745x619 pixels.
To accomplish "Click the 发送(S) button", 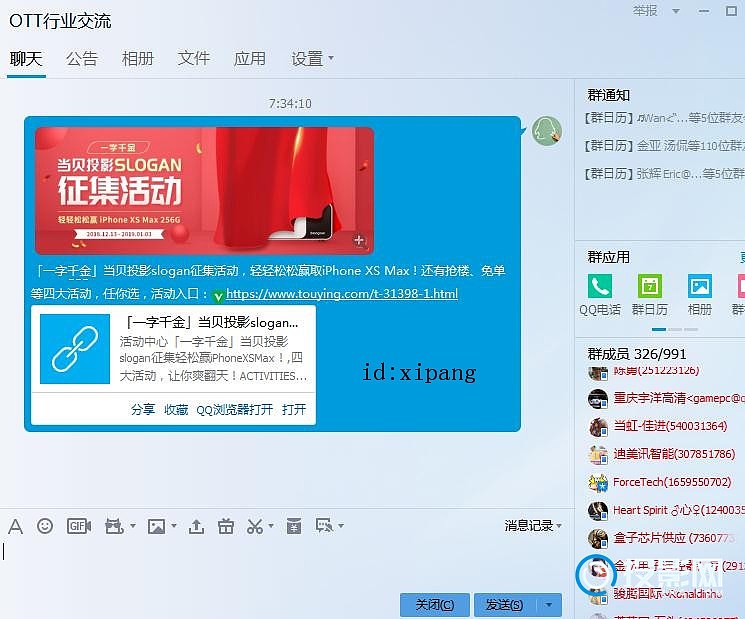I will point(506,605).
